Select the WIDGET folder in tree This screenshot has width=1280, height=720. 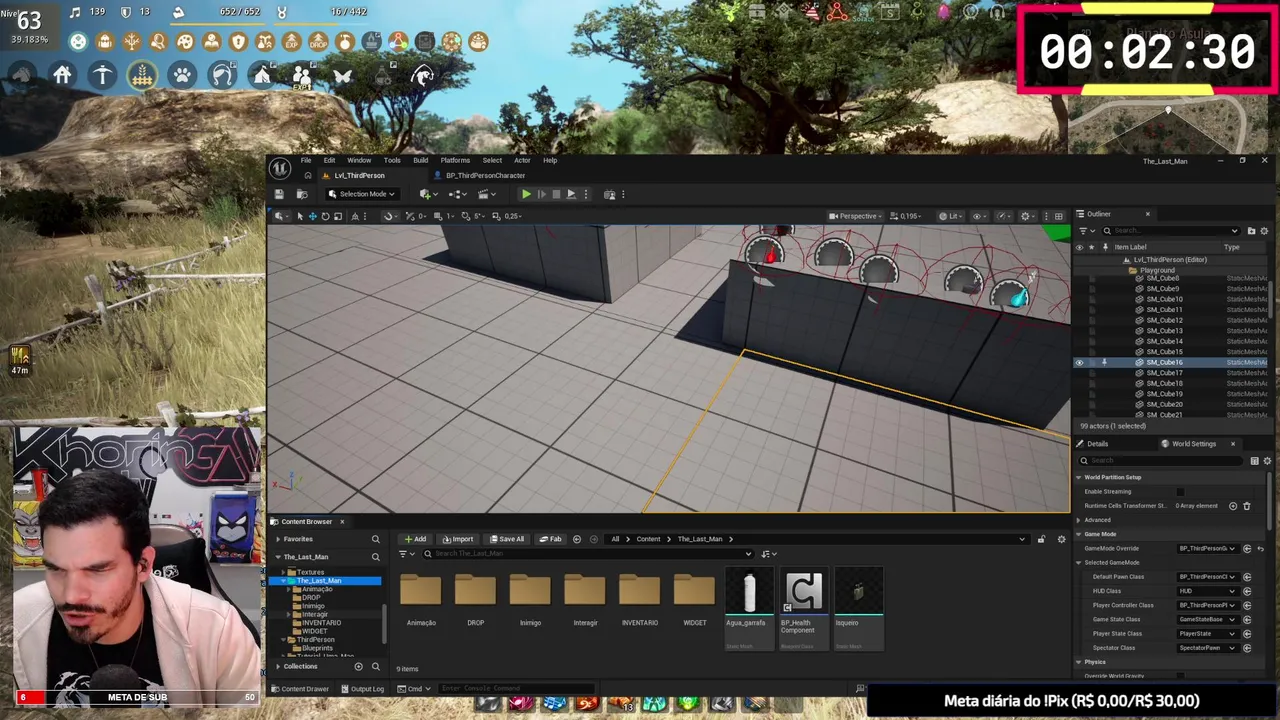coord(314,631)
